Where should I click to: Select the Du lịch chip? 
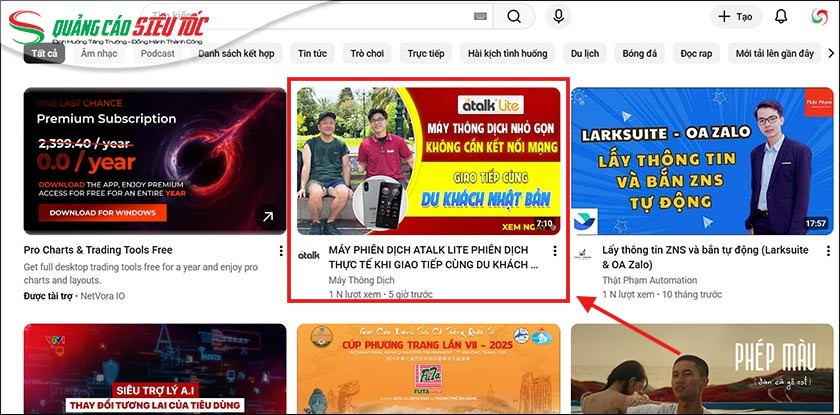pyautogui.click(x=584, y=54)
